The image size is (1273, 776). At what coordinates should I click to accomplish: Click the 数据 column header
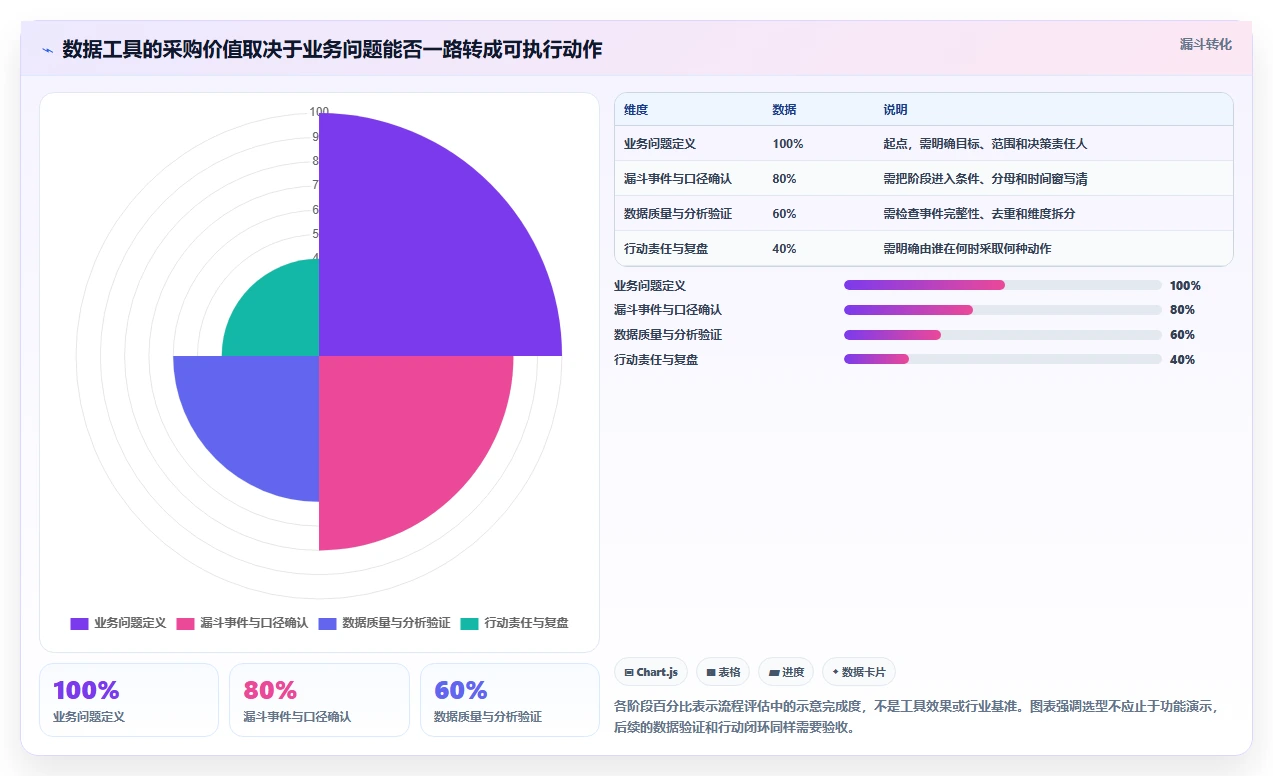coord(784,110)
